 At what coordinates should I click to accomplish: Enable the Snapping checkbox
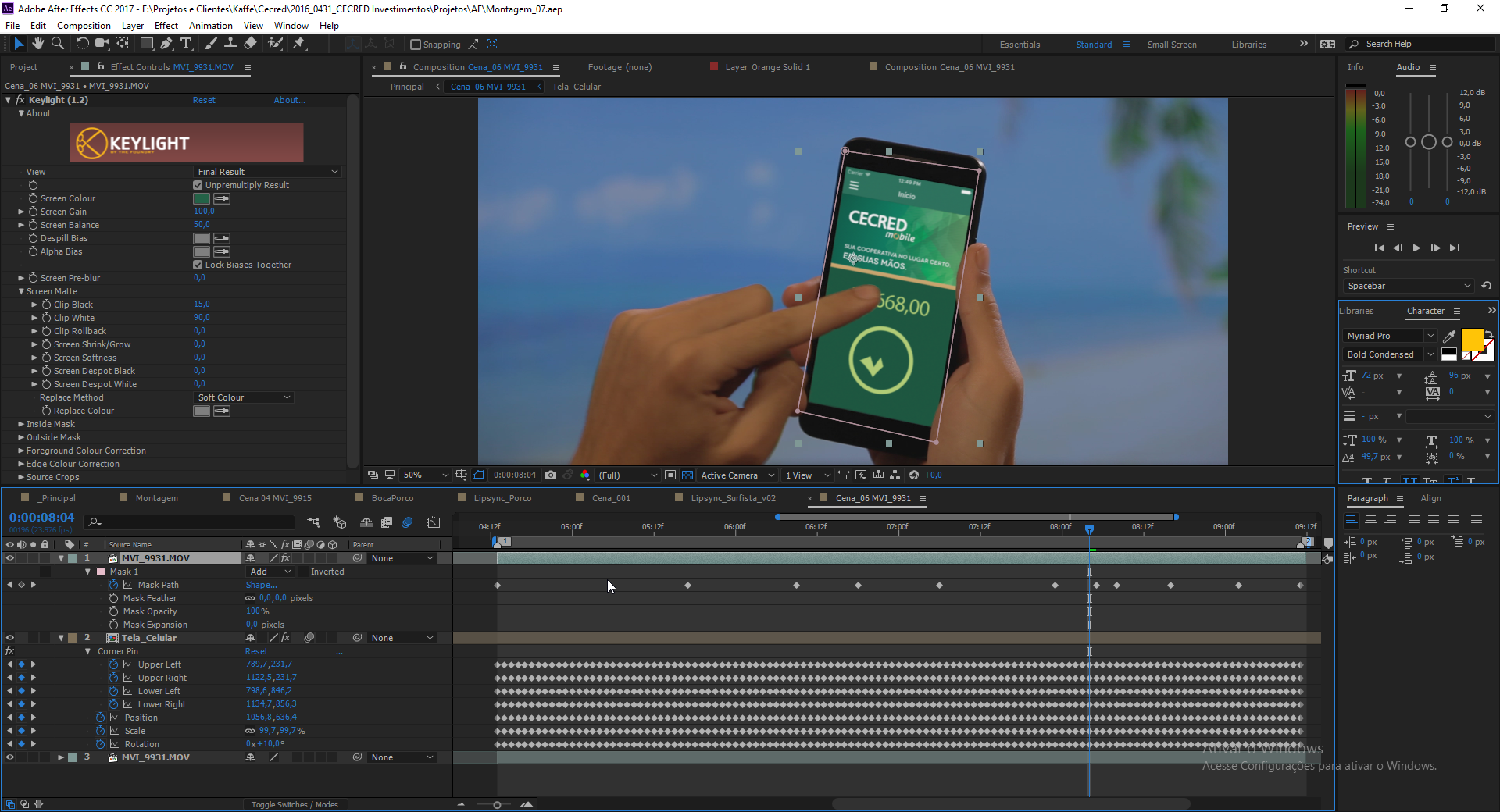(416, 45)
